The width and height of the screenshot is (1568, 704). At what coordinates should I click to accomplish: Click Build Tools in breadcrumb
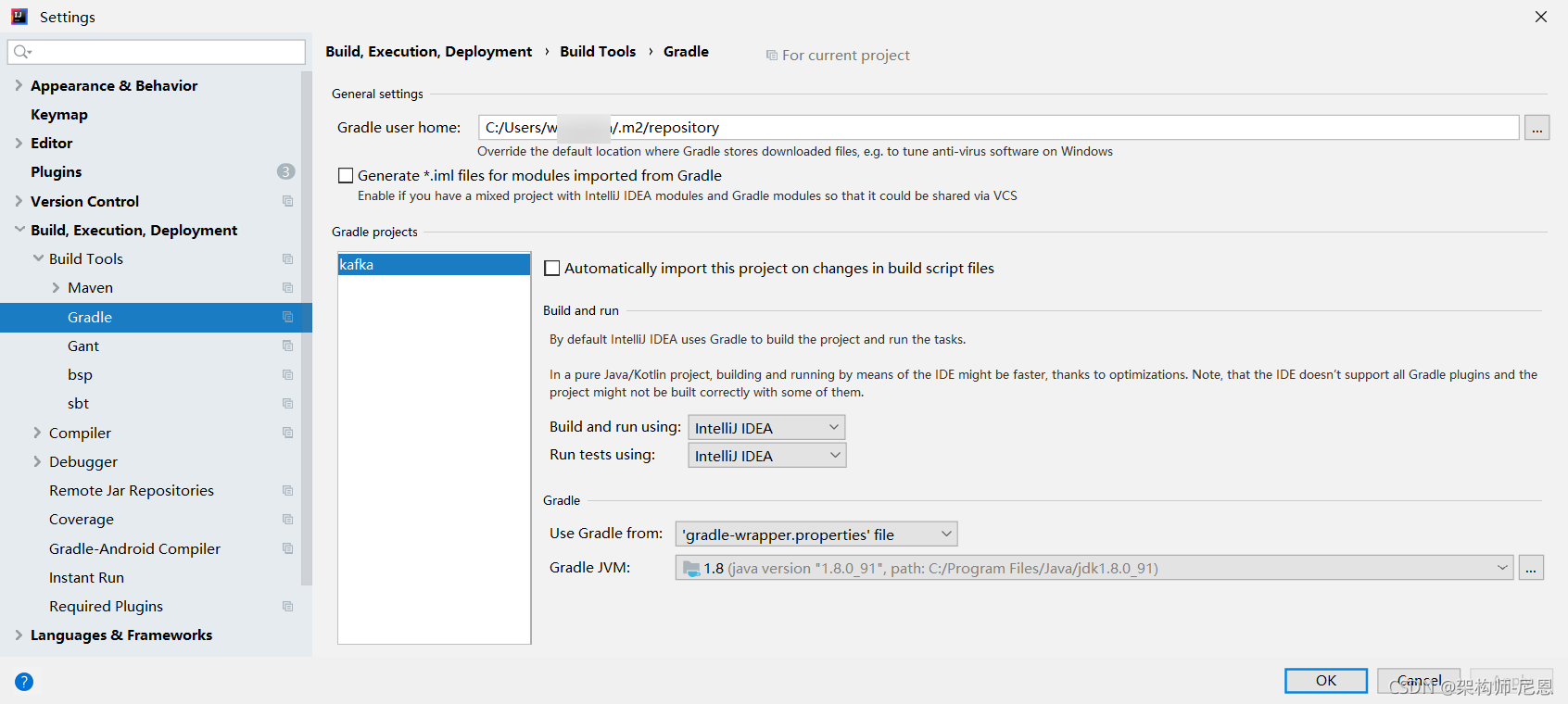(598, 51)
